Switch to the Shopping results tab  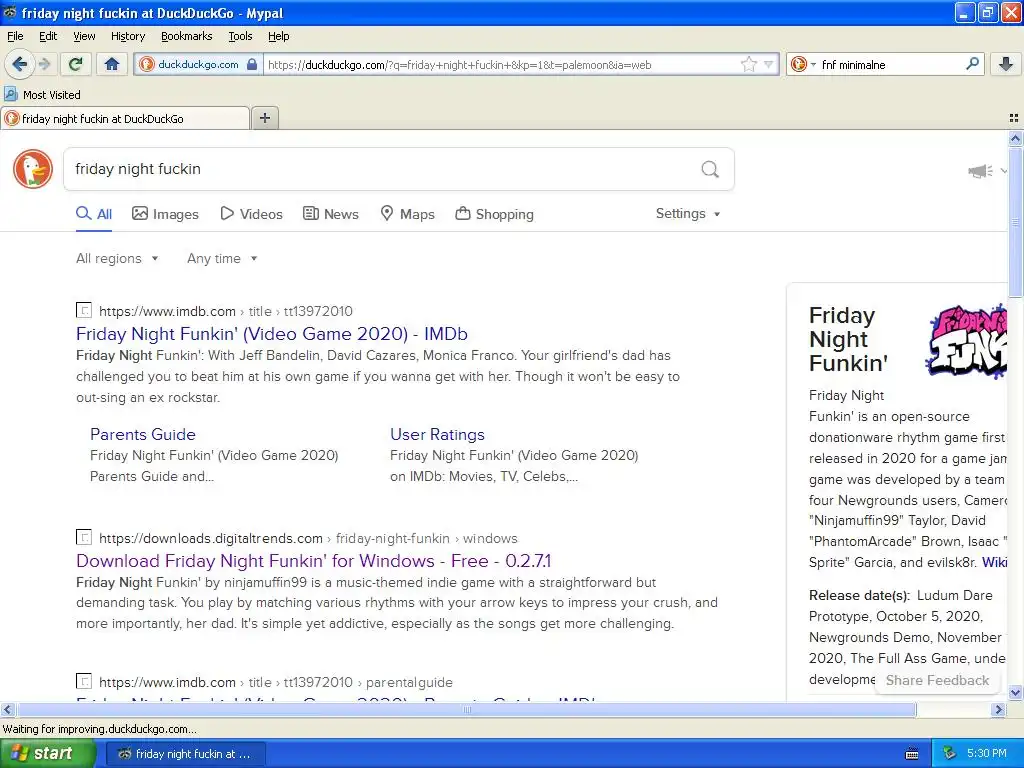point(494,214)
